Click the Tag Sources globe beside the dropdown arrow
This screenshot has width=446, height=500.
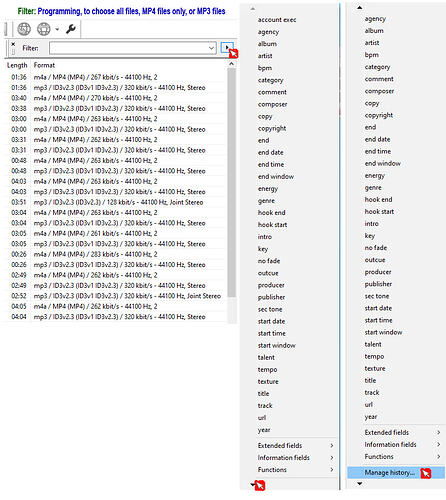44,29
